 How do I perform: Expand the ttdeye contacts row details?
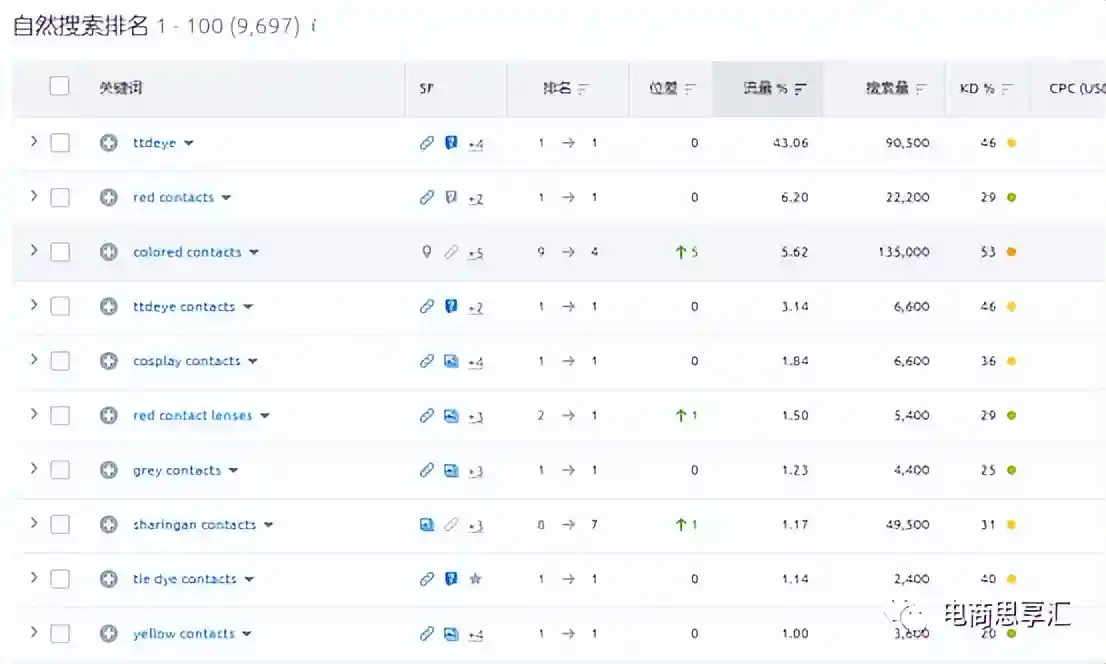coord(33,306)
